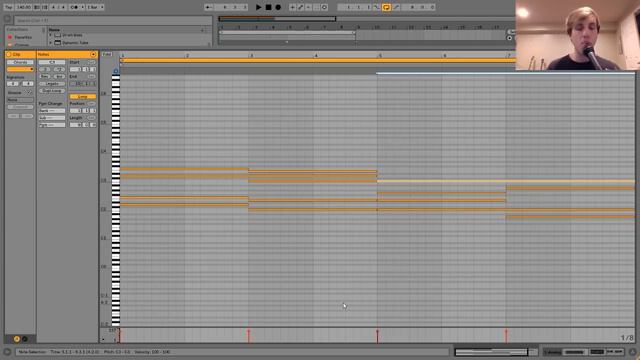
Task: Toggle the Punch-Out switch
Action: click(396, 7)
